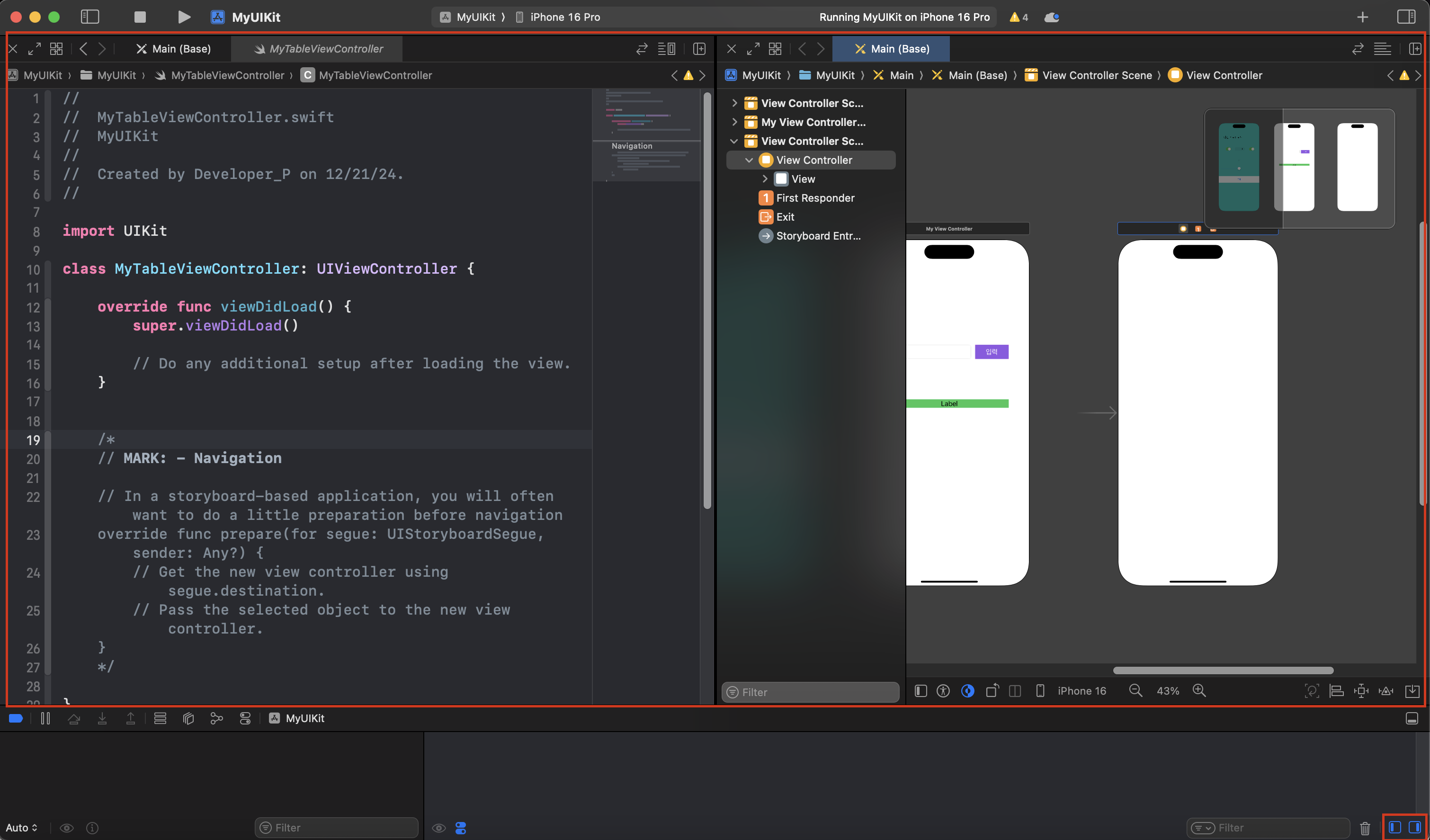
Task: Open Debug View Hierarchy
Action: click(188, 718)
